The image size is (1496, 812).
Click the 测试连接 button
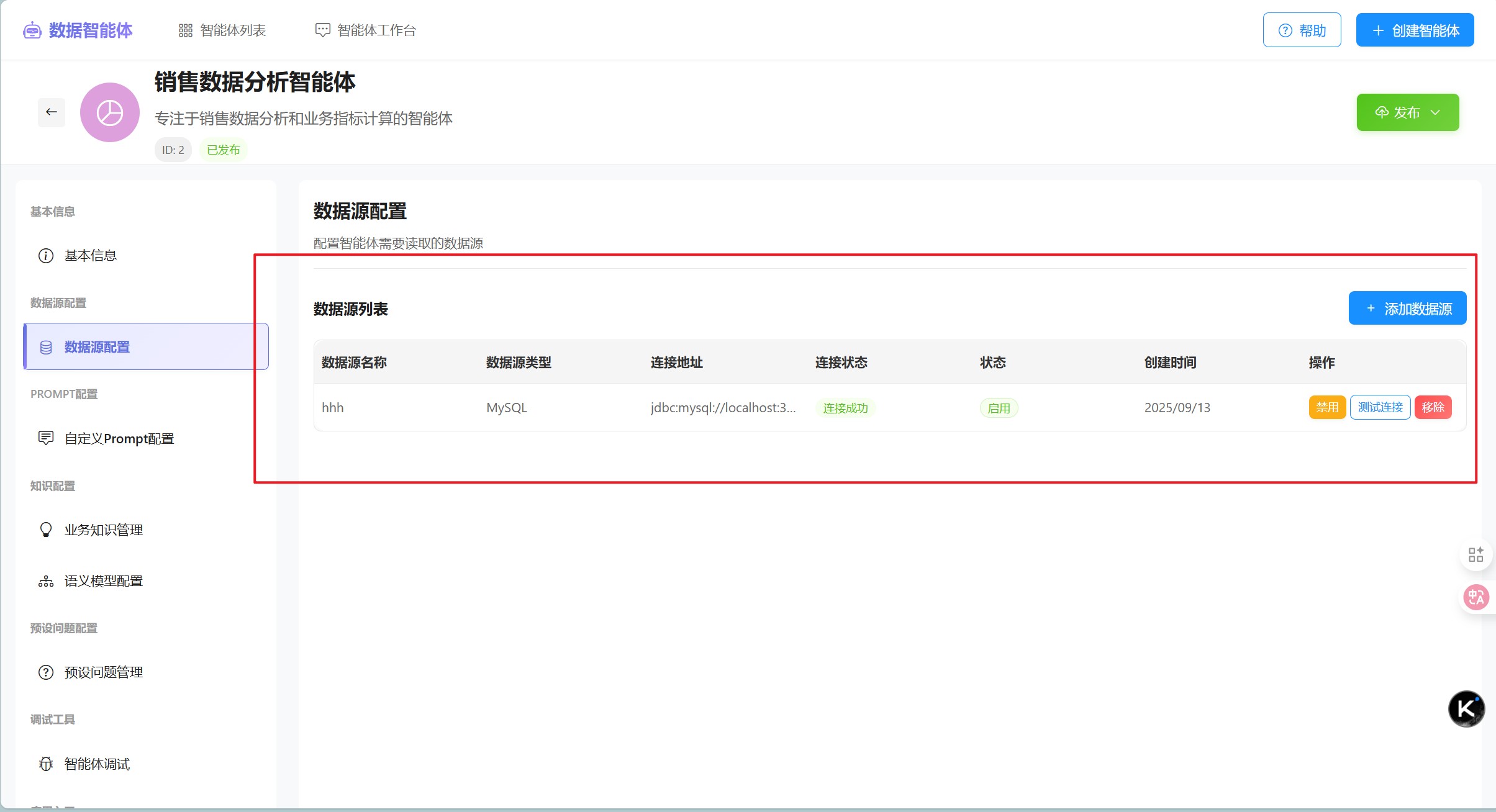pyautogui.click(x=1380, y=407)
